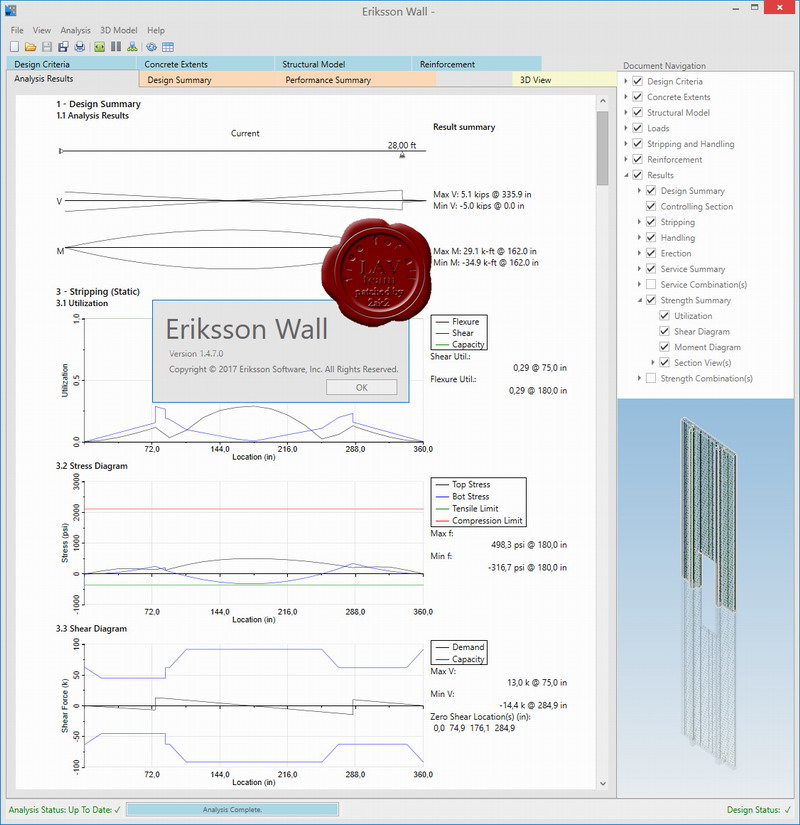Click the New file toolbar icon
Screen dimensions: 800x825
14,47
